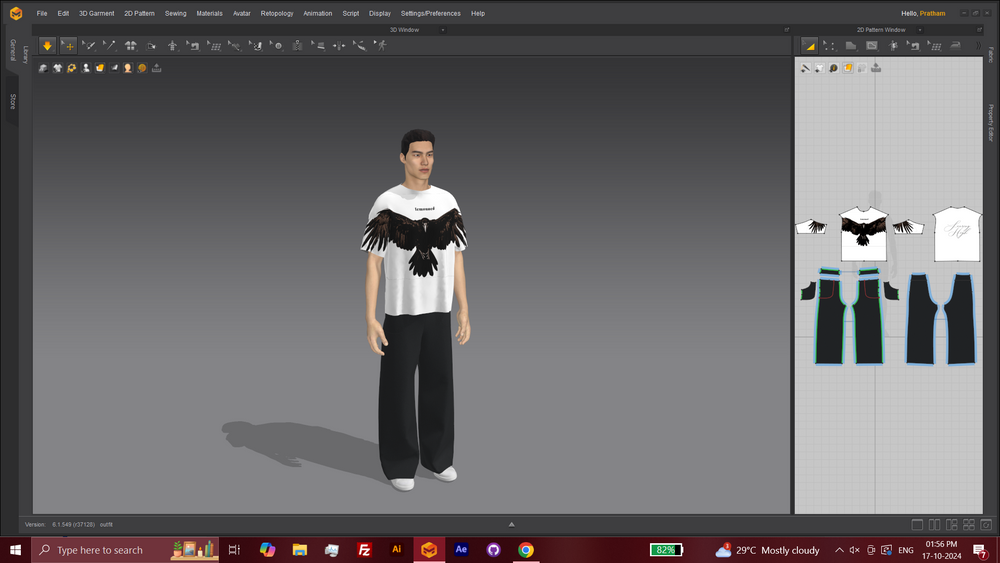
Task: Click the Pratham user name link
Action: 932,13
